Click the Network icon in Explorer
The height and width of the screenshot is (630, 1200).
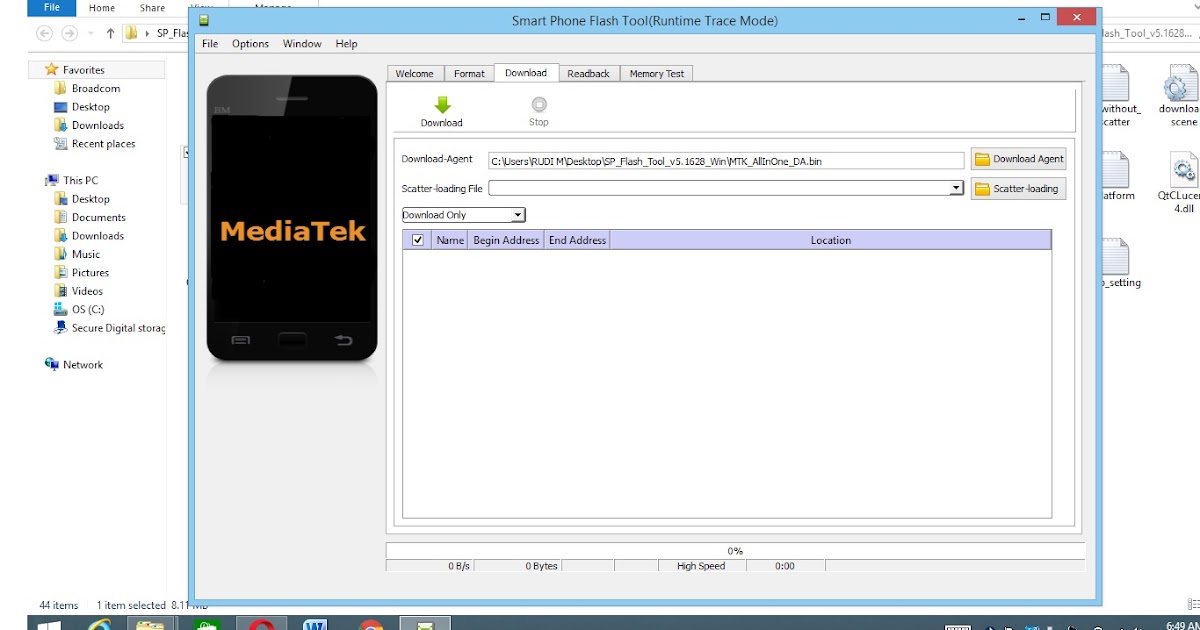(x=52, y=365)
